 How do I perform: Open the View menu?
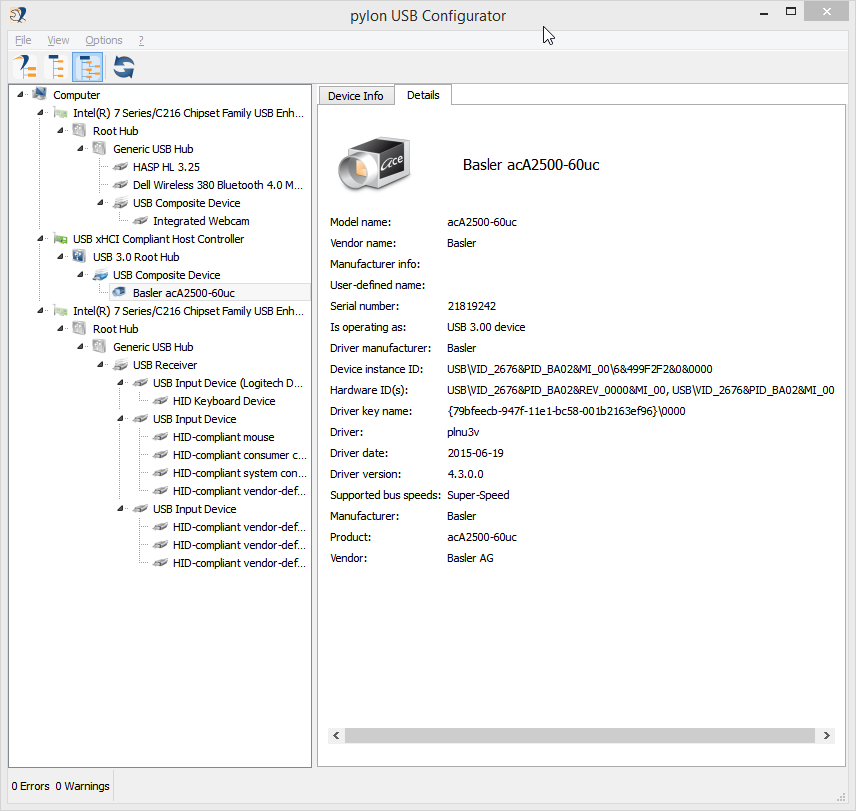pos(59,40)
